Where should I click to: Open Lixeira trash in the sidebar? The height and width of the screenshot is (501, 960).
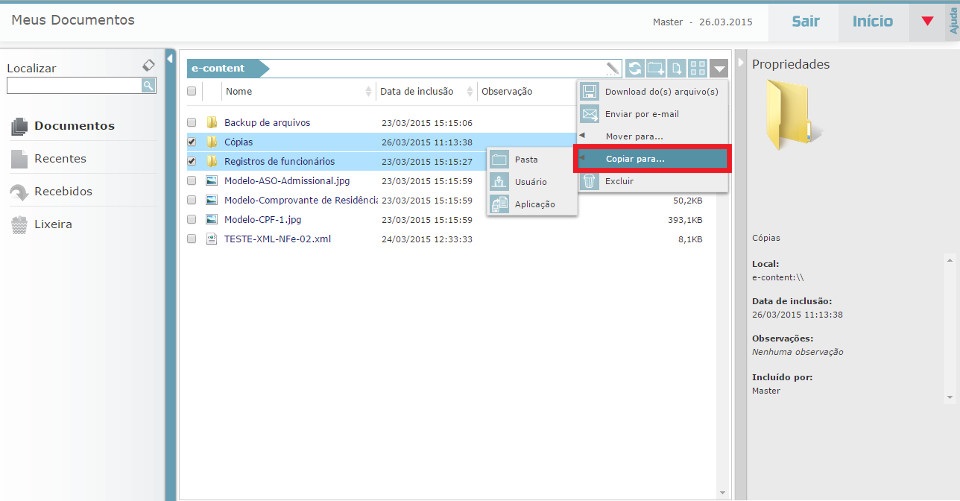(53, 224)
